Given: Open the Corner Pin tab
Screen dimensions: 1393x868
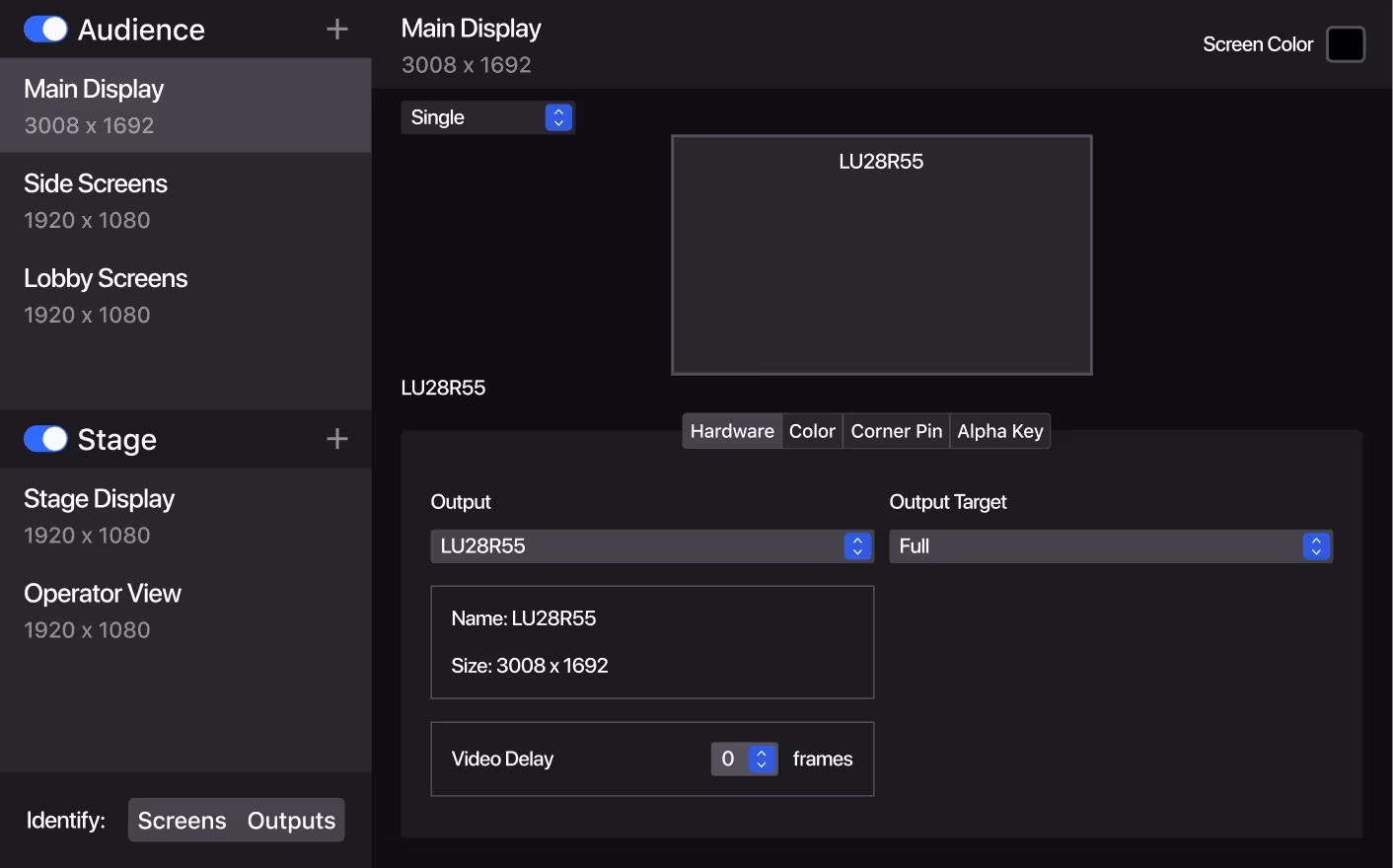Looking at the screenshot, I should click(x=896, y=431).
